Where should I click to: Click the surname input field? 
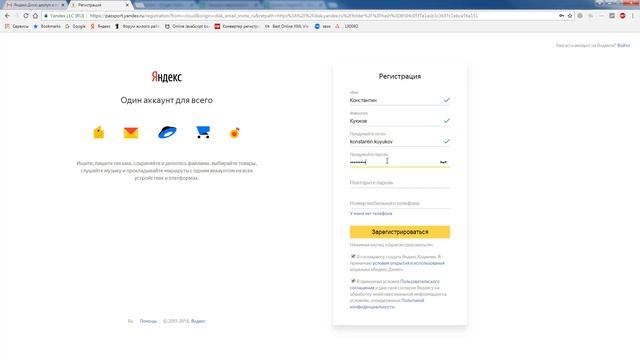pyautogui.click(x=400, y=121)
